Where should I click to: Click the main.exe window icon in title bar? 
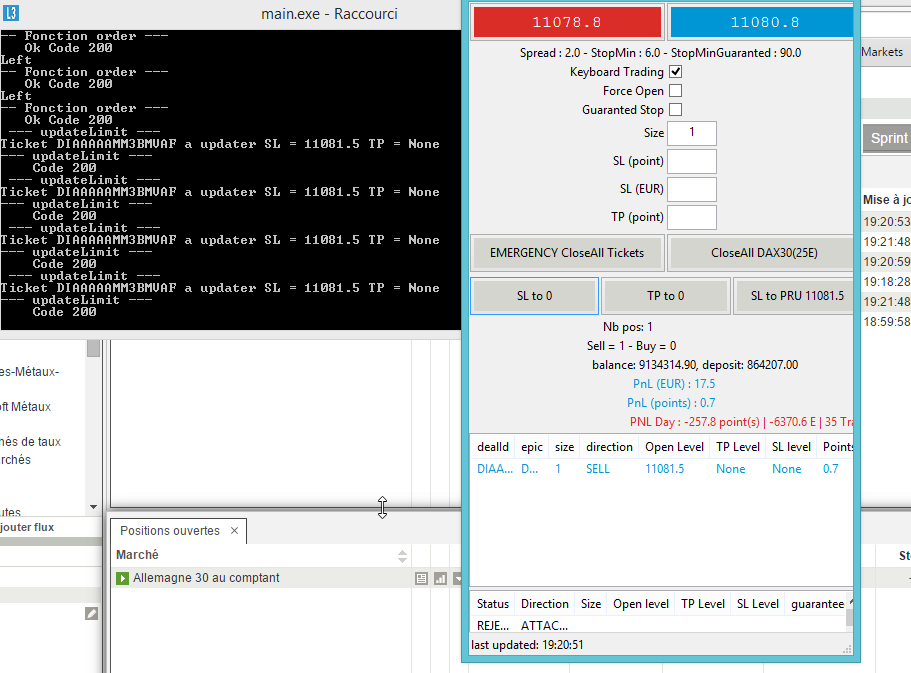tap(11, 13)
